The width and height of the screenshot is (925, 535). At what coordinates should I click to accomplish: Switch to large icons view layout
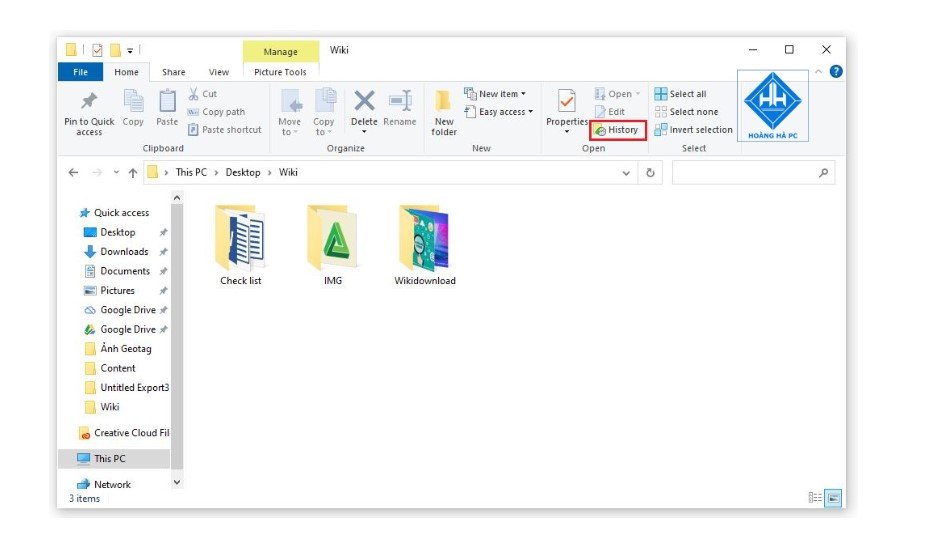[833, 498]
